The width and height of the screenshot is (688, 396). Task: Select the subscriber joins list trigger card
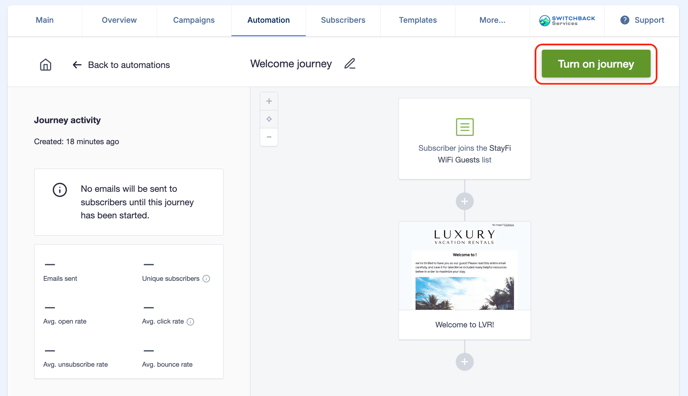tap(465, 139)
